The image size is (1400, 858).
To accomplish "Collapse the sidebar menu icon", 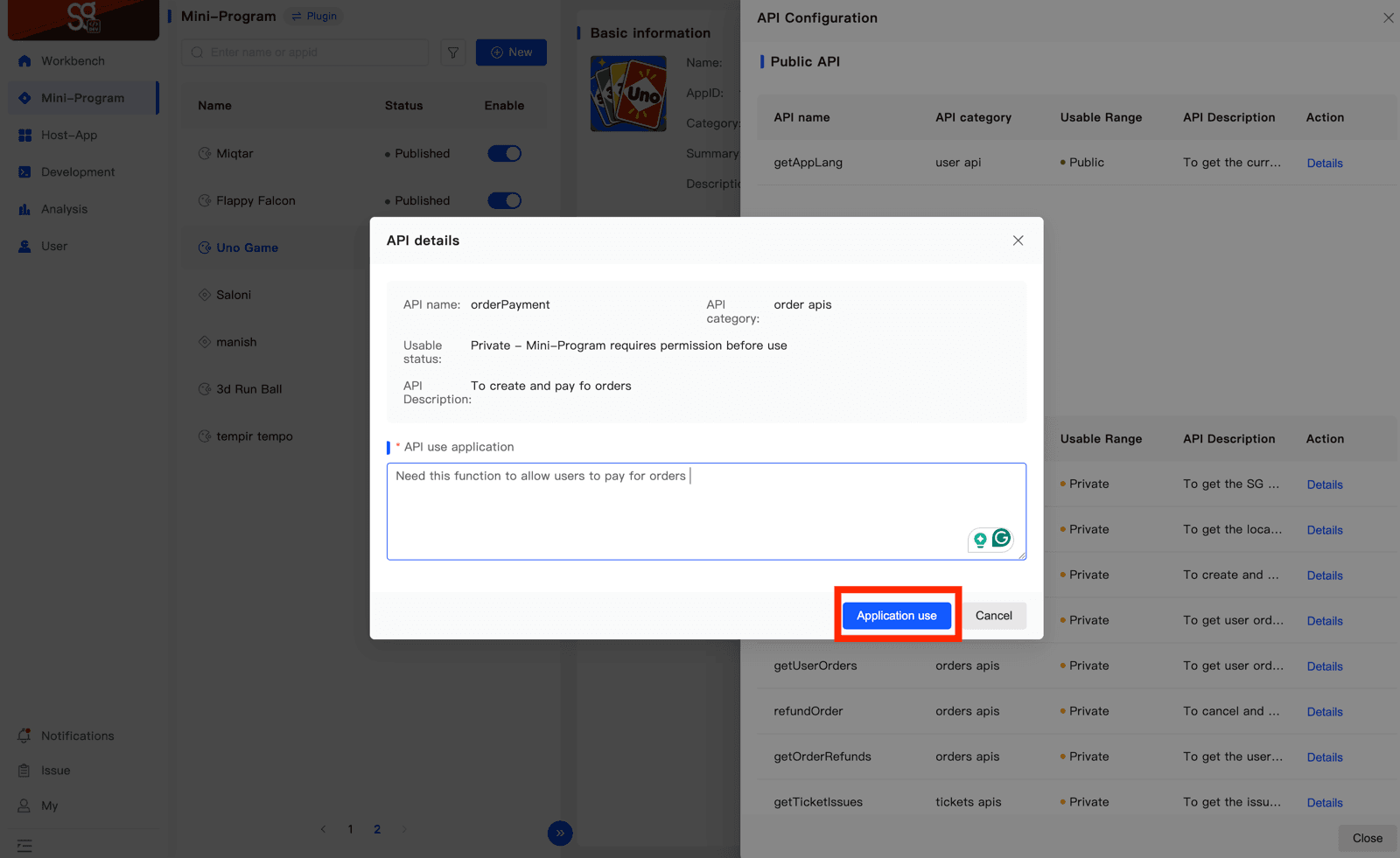I will pyautogui.click(x=24, y=846).
